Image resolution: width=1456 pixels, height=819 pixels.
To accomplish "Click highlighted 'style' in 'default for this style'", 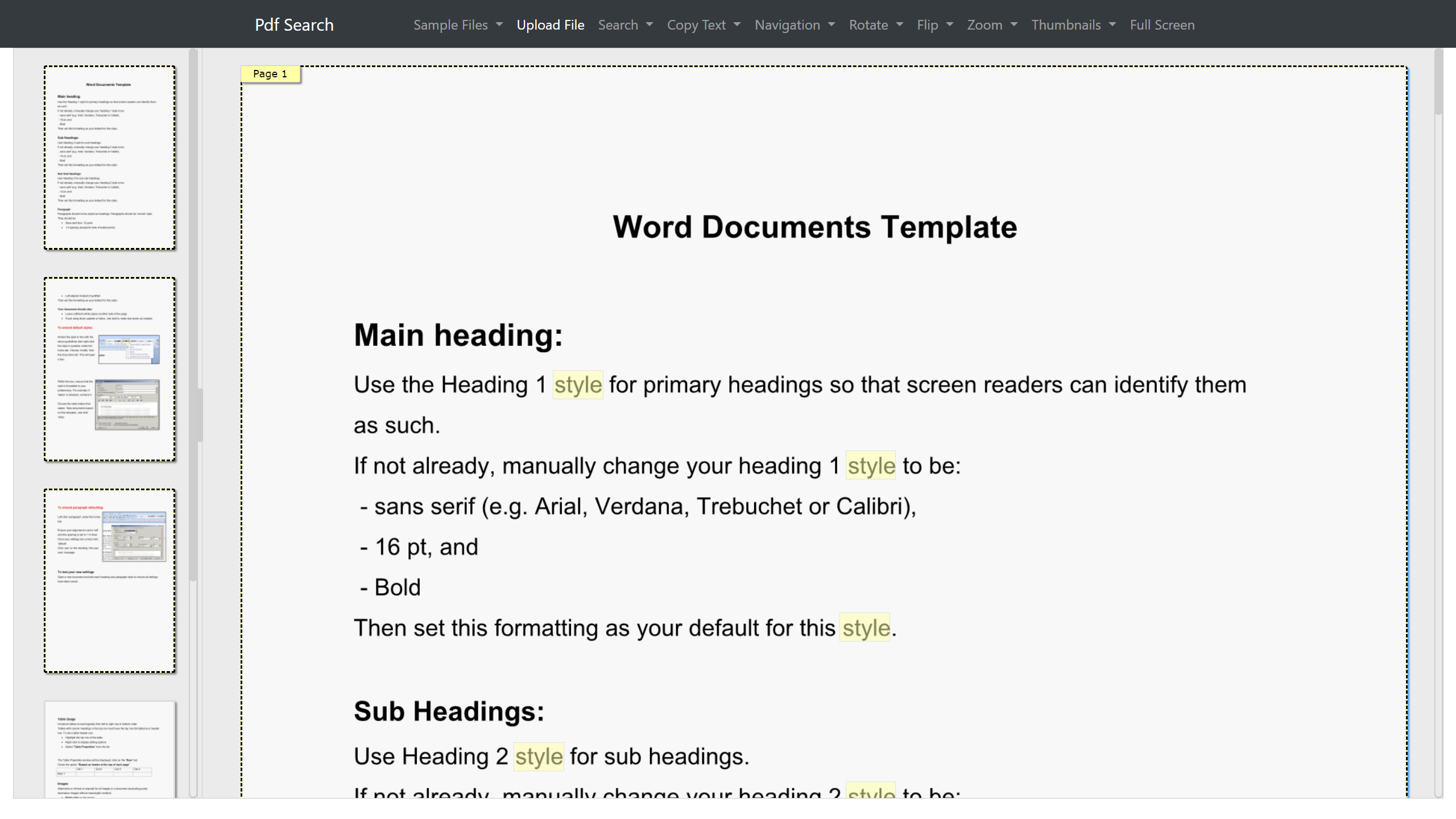I will pos(865,628).
